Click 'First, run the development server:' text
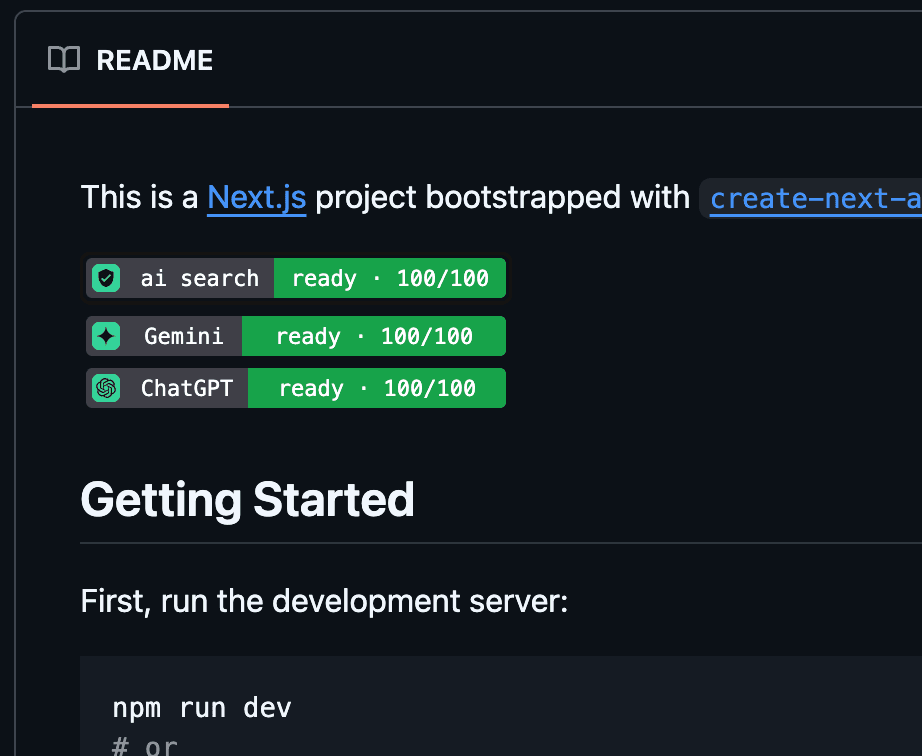 [325, 601]
